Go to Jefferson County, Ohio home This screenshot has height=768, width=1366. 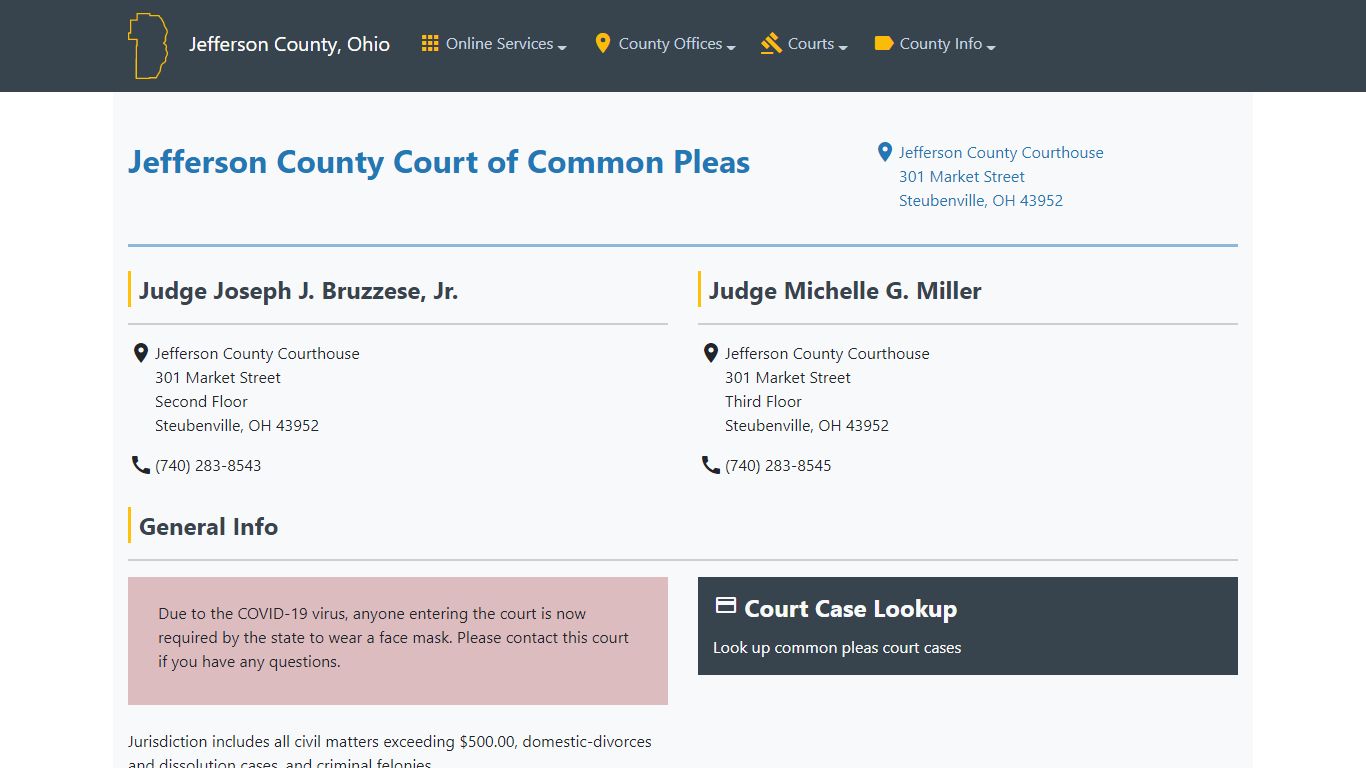coord(289,44)
